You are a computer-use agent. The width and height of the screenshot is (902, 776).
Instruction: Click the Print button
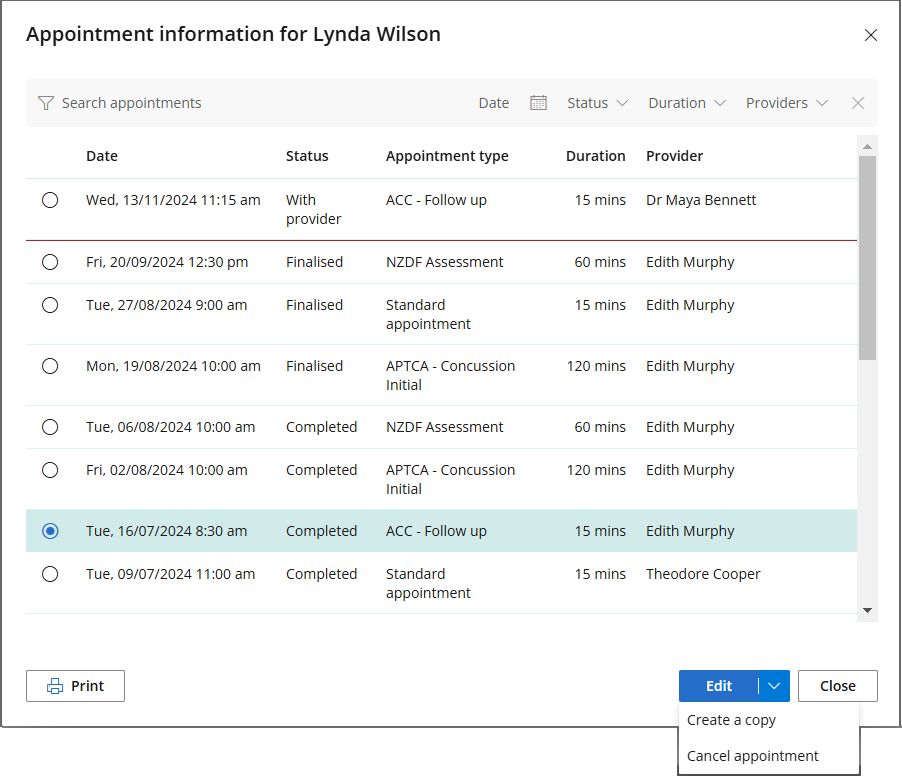coord(75,686)
